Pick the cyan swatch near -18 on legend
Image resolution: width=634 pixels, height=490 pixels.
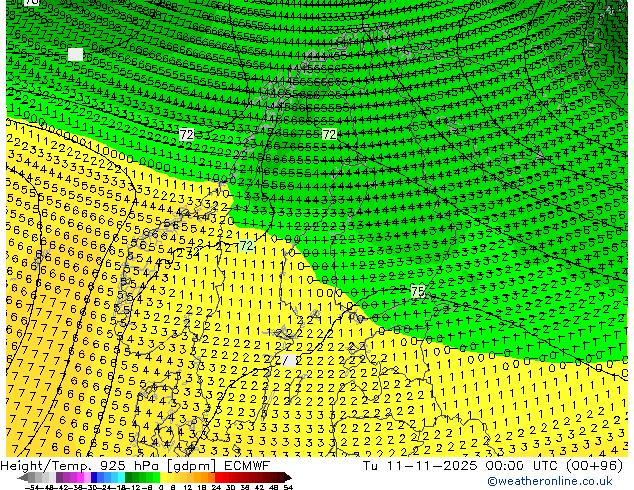click(122, 477)
